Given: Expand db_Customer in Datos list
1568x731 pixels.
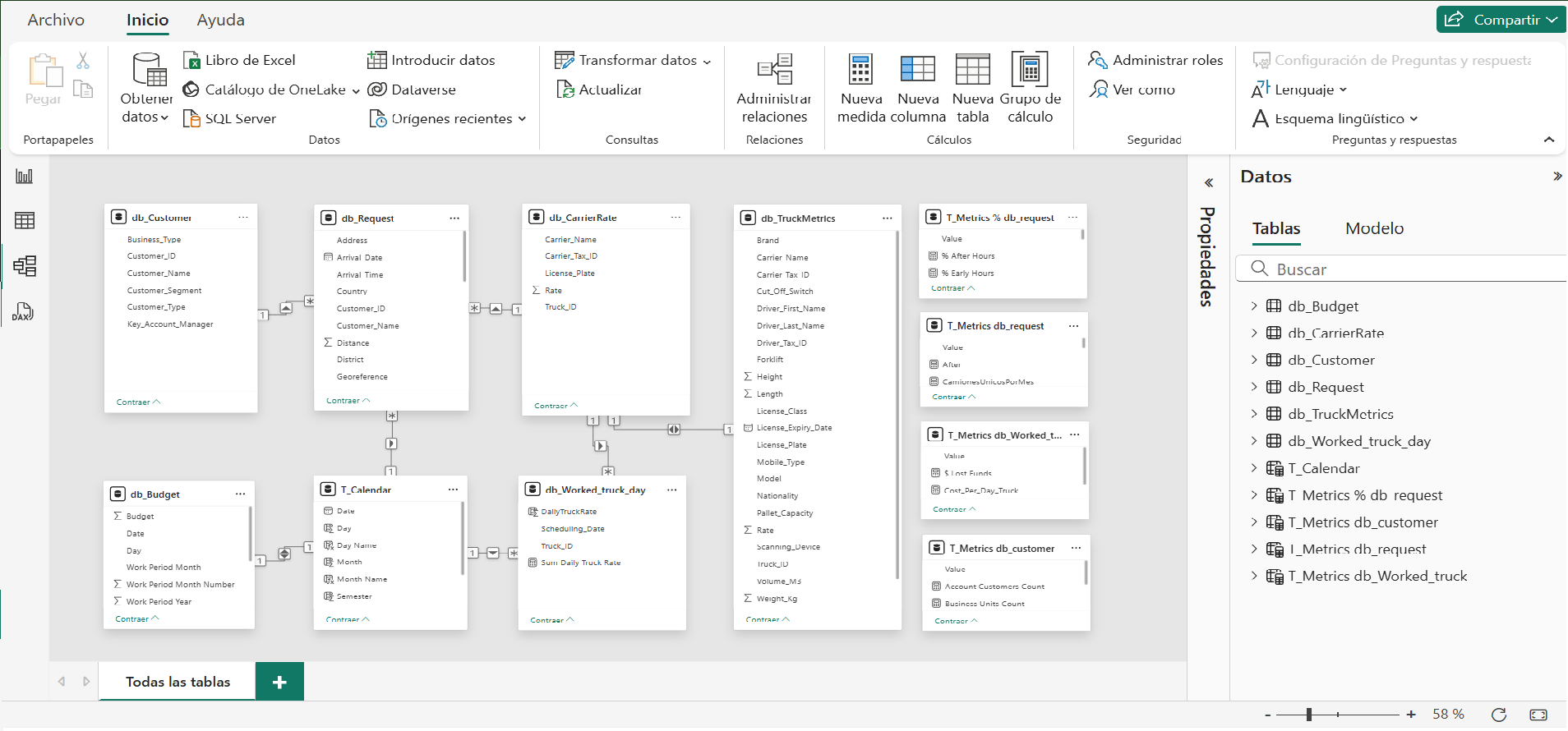Looking at the screenshot, I should point(1254,360).
